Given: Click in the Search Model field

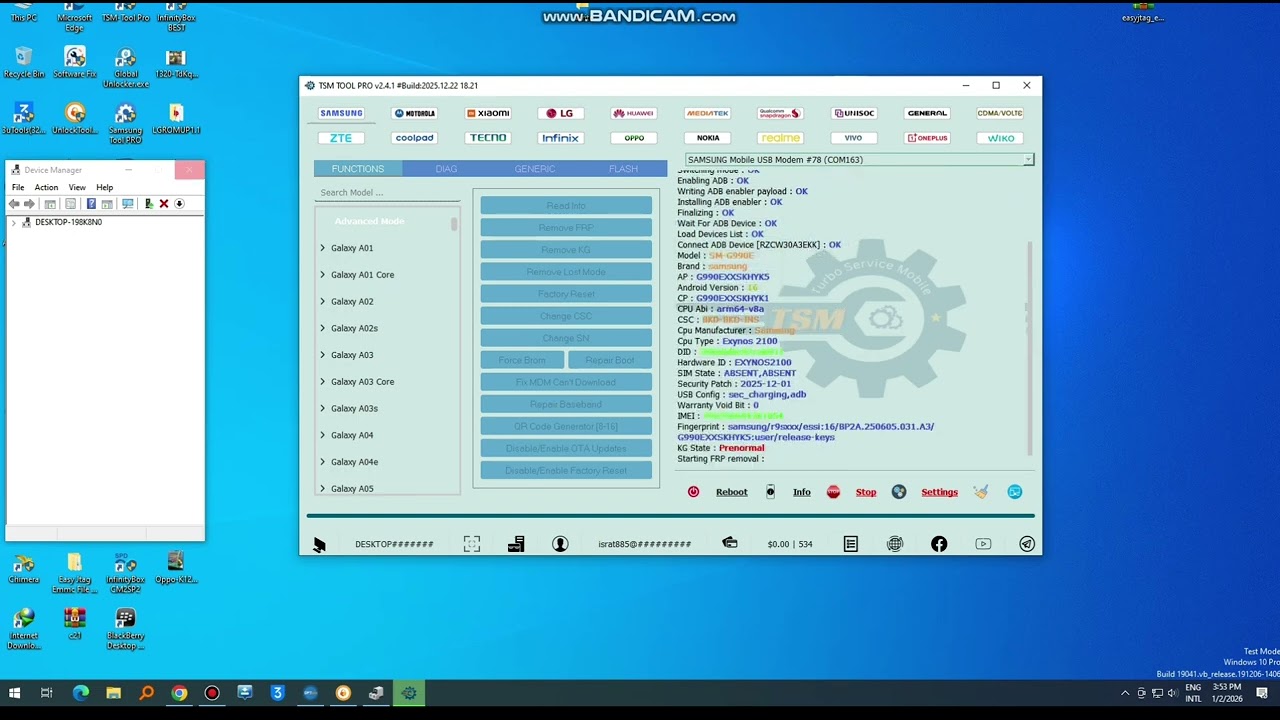Looking at the screenshot, I should click(386, 193).
